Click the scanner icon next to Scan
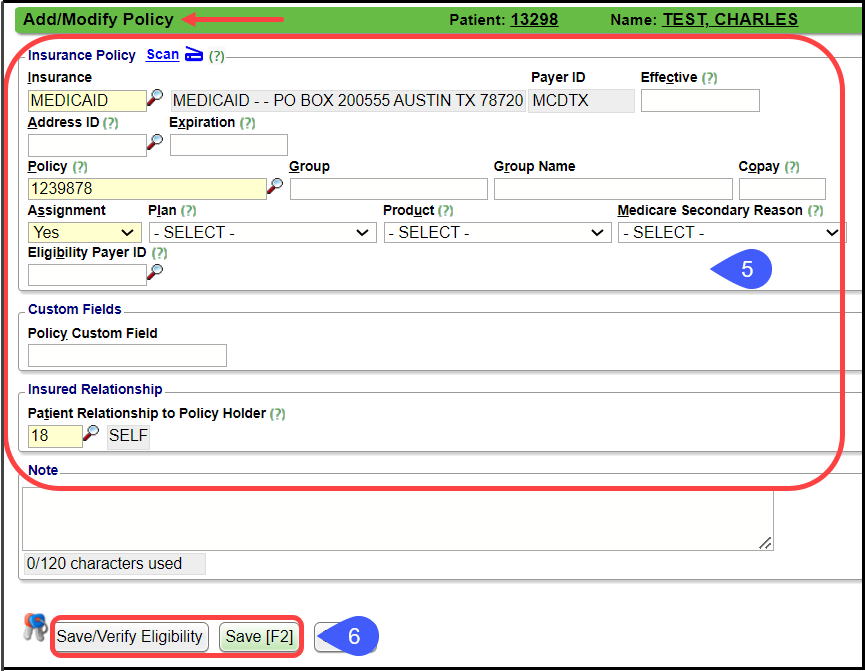865x671 pixels. point(194,54)
